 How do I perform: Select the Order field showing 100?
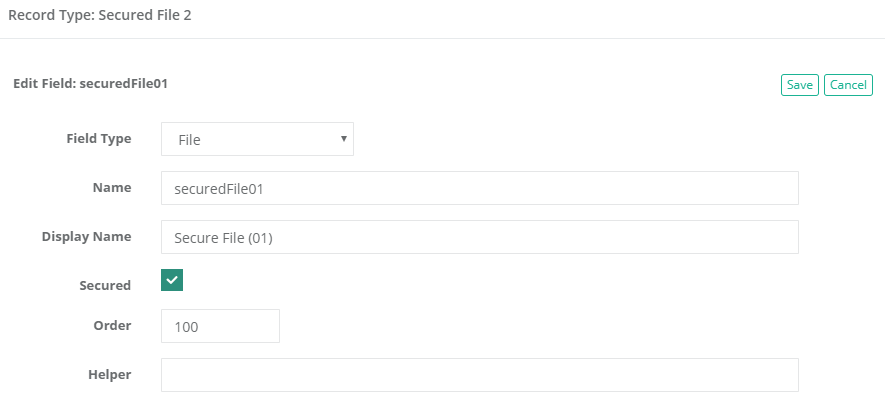tap(220, 326)
